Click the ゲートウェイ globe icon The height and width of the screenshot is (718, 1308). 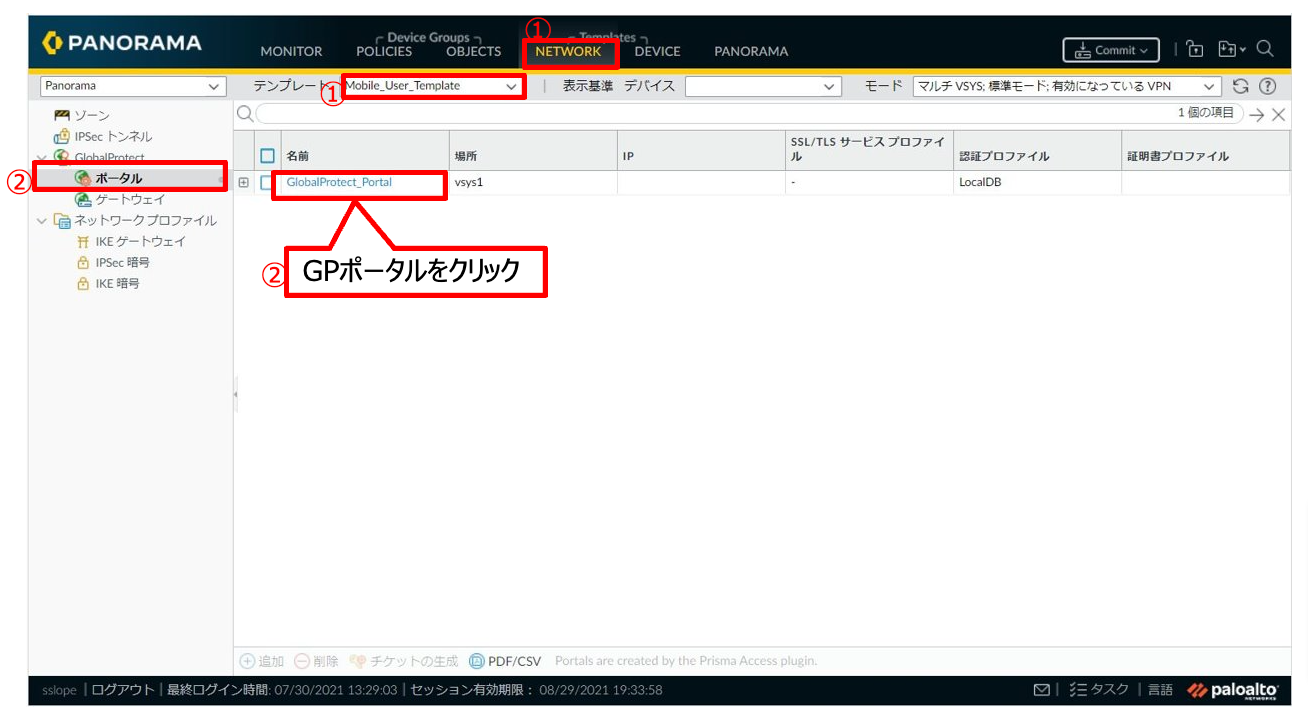pos(83,199)
